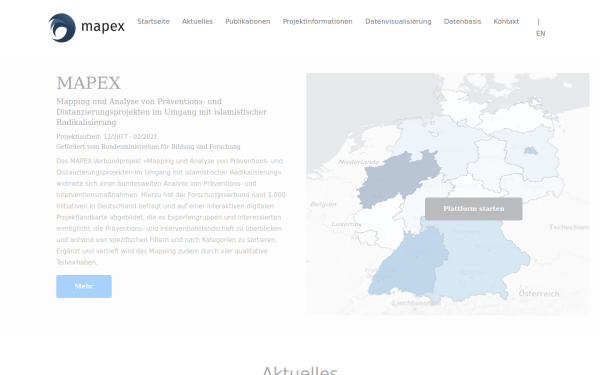Click the Österreich label on the map
Screen dimensions: 600x375
coord(539,294)
